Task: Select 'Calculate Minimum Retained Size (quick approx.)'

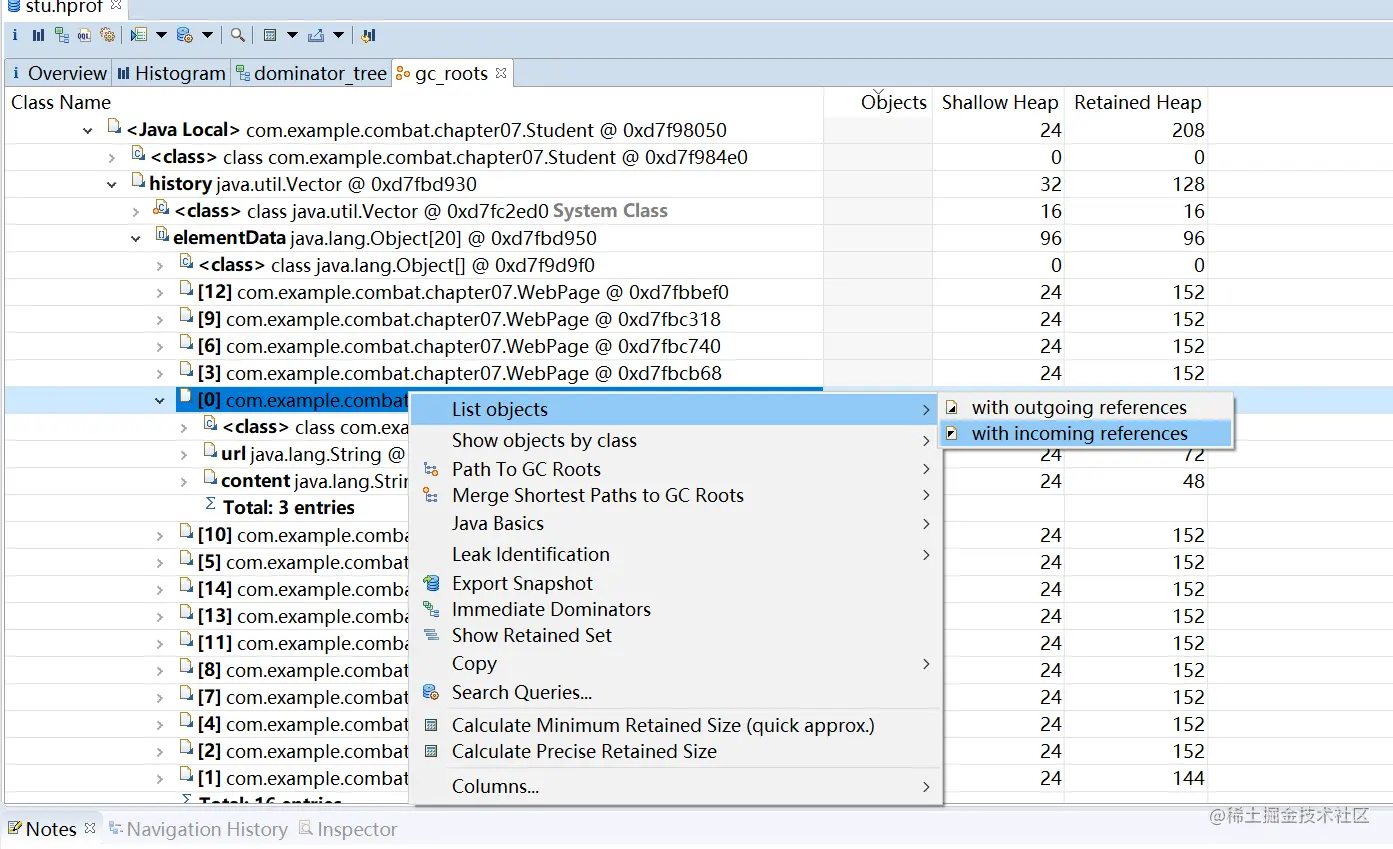Action: coord(676,725)
